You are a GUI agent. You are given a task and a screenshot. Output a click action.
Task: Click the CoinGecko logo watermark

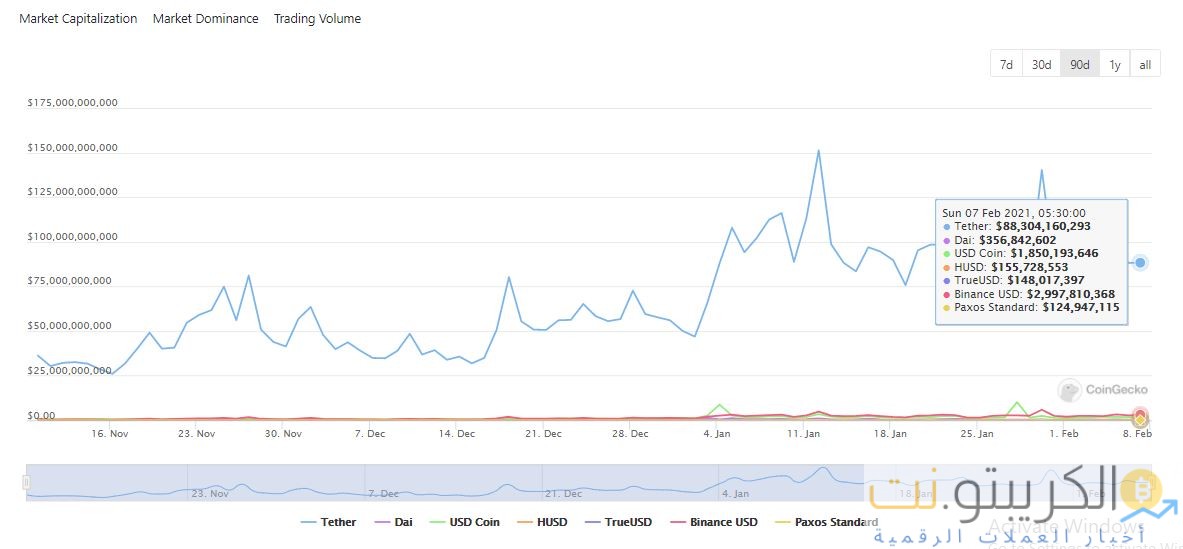(1103, 390)
